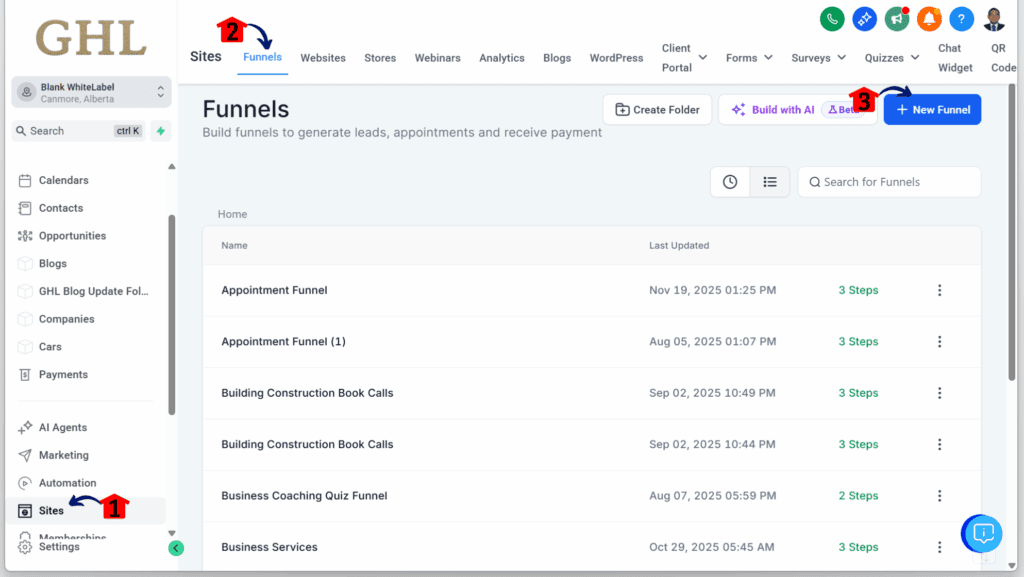Open Automation from the left sidebar
1024x577 pixels.
pyautogui.click(x=67, y=481)
